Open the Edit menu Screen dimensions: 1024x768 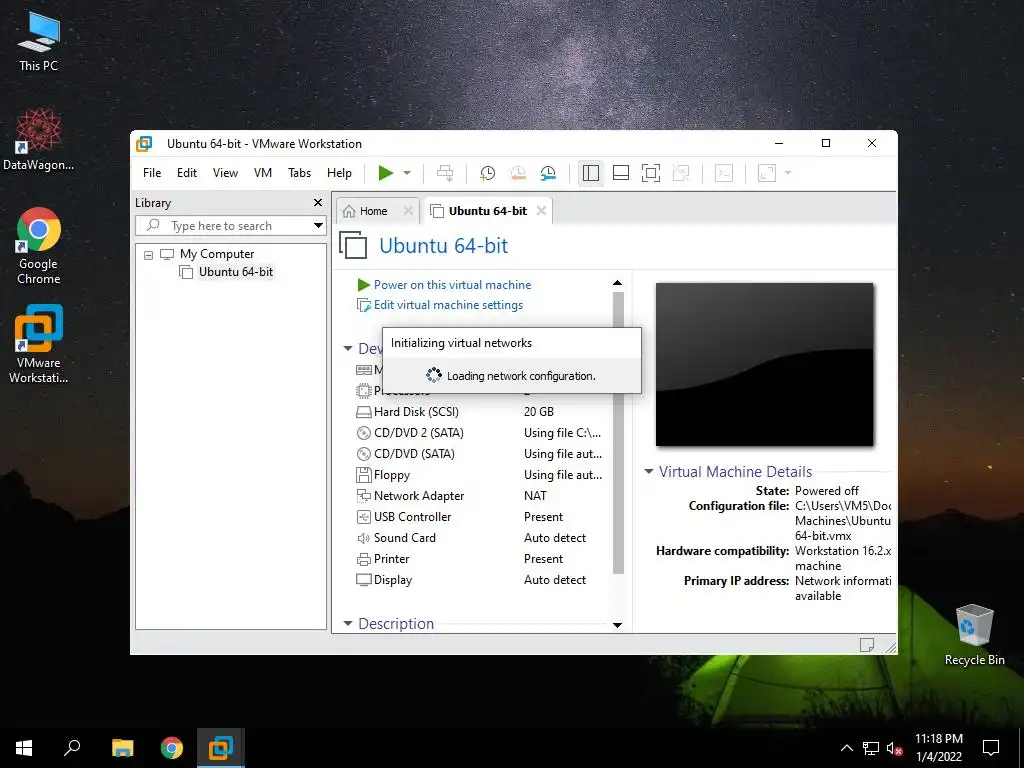187,173
